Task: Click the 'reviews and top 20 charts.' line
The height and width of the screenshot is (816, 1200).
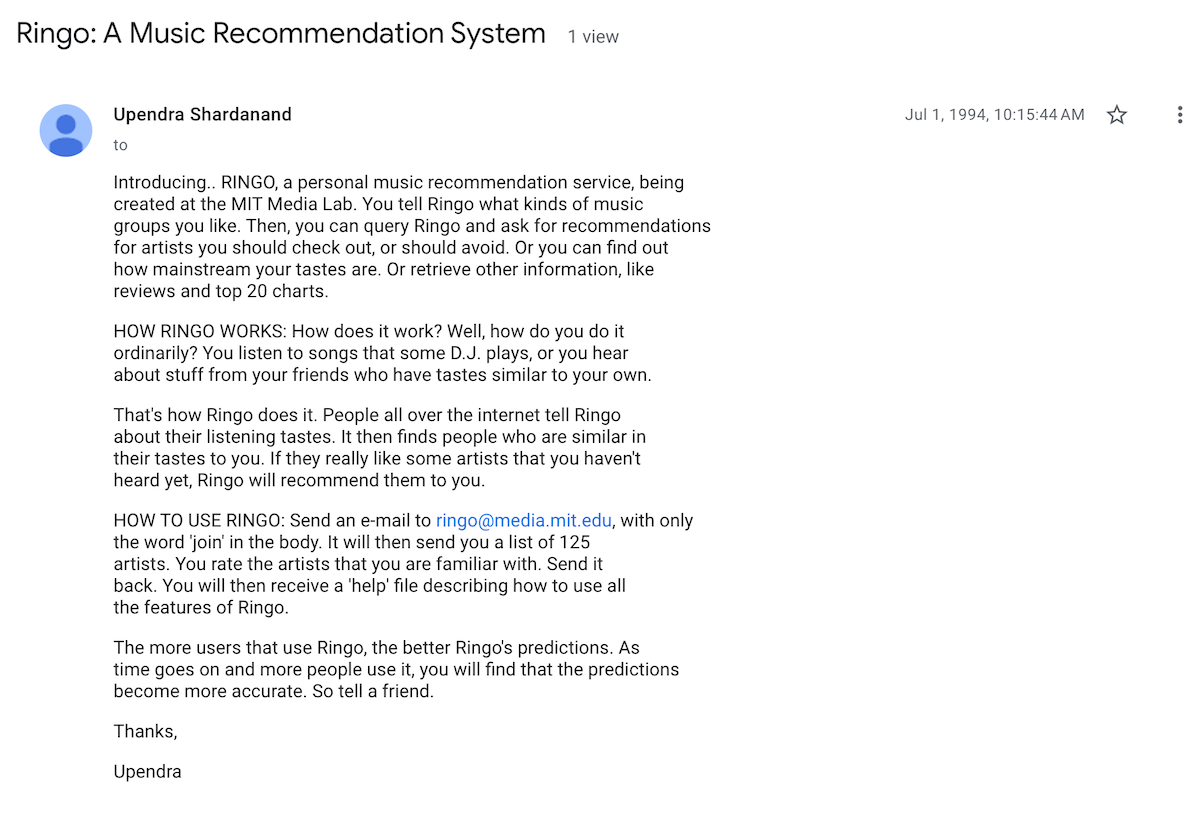Action: pos(220,292)
